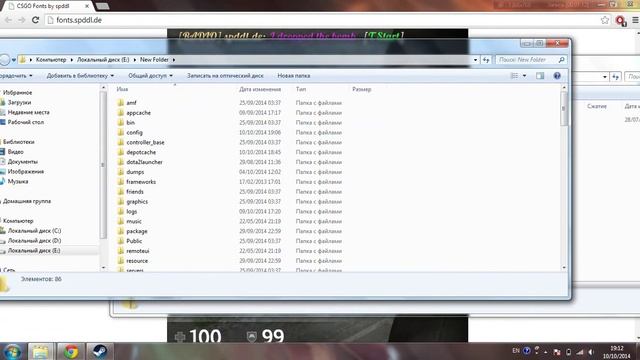Expand breadcrumb arrow after New Folder

click(x=174, y=60)
